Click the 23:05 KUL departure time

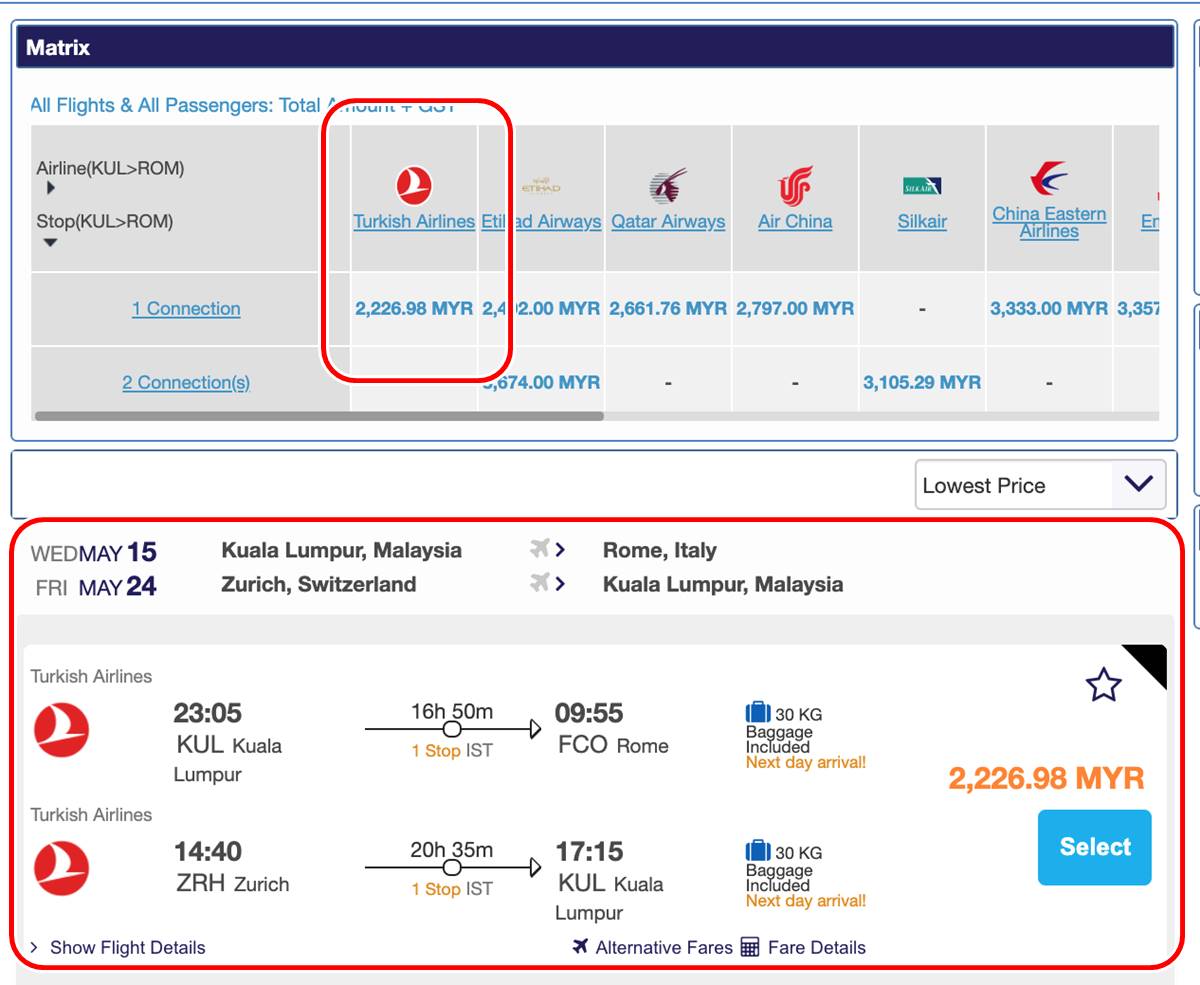(208, 713)
